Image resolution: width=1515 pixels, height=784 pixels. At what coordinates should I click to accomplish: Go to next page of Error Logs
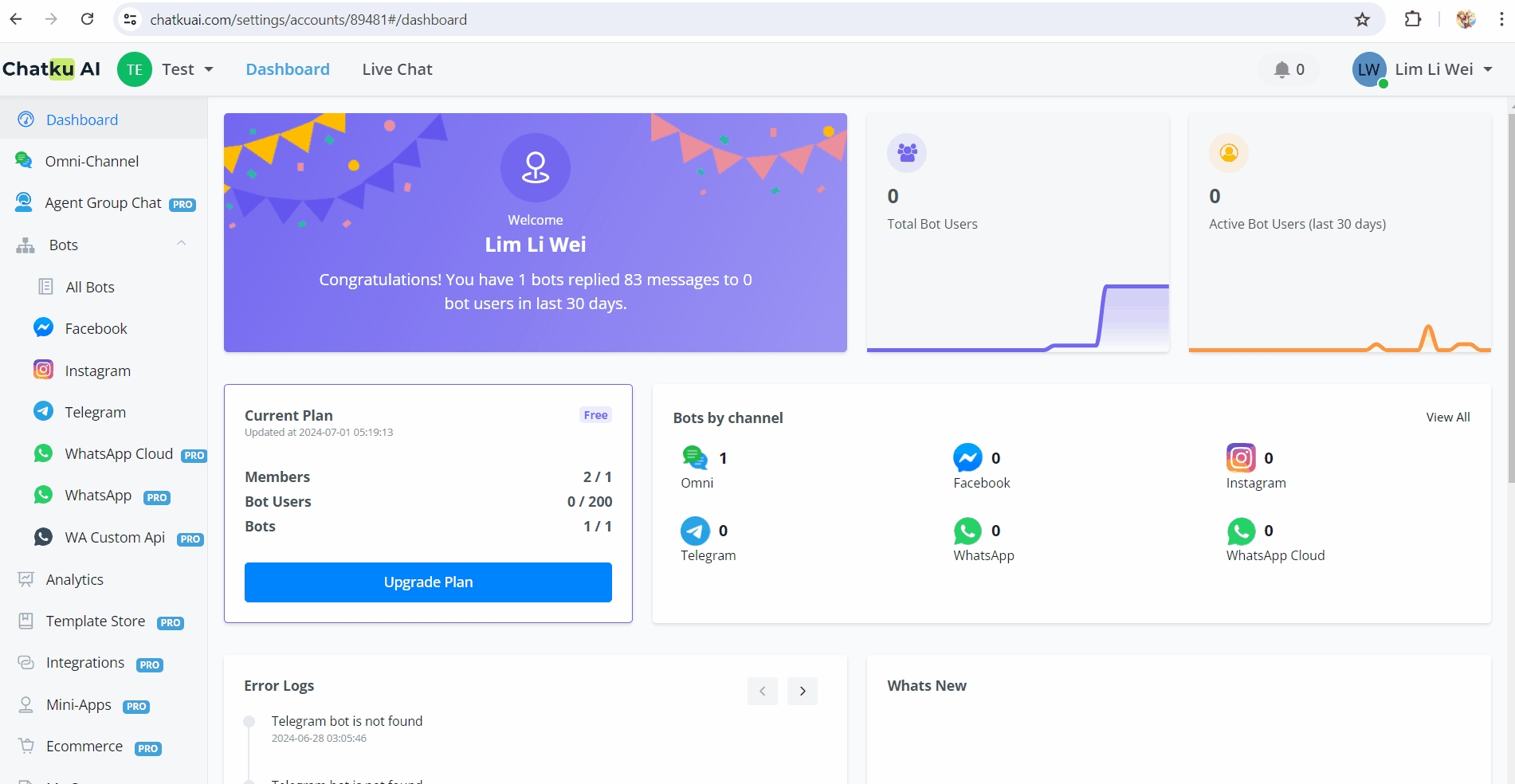pos(802,691)
